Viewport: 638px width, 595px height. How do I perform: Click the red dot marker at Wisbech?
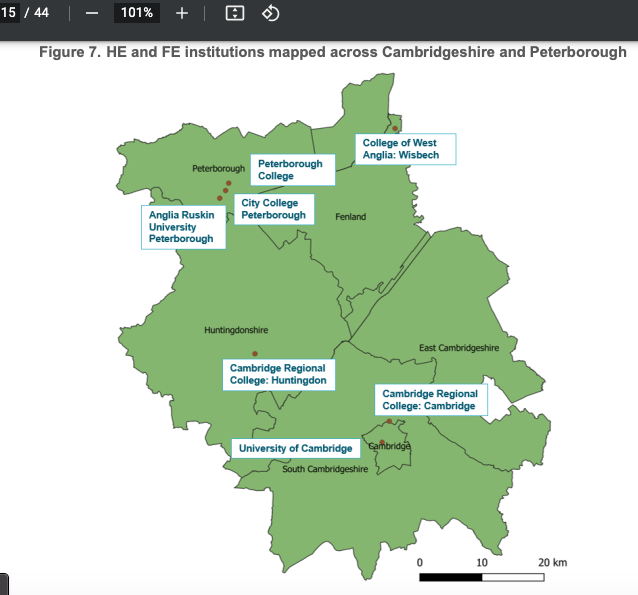click(x=395, y=129)
